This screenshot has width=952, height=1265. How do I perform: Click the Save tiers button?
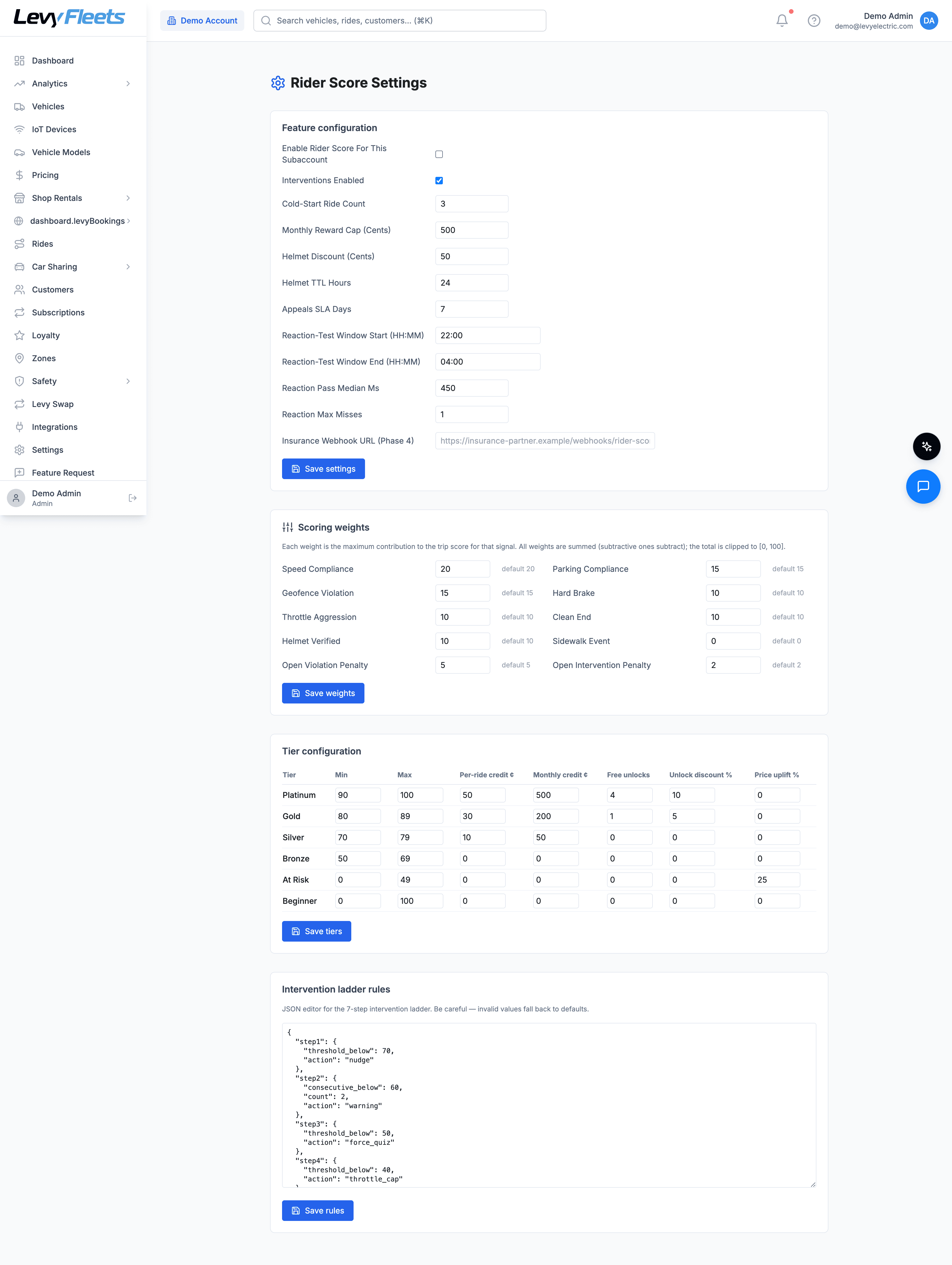(x=316, y=930)
